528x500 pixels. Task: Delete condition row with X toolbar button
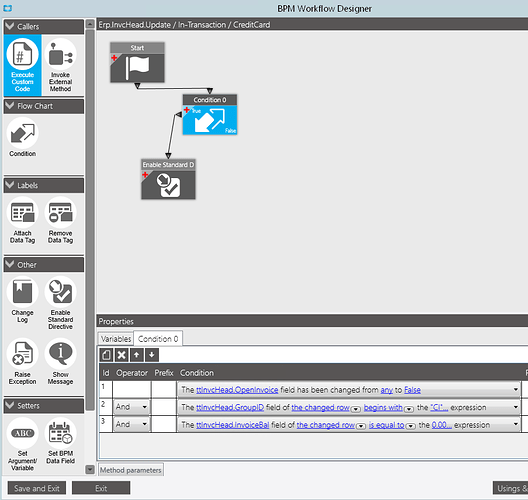pos(122,355)
